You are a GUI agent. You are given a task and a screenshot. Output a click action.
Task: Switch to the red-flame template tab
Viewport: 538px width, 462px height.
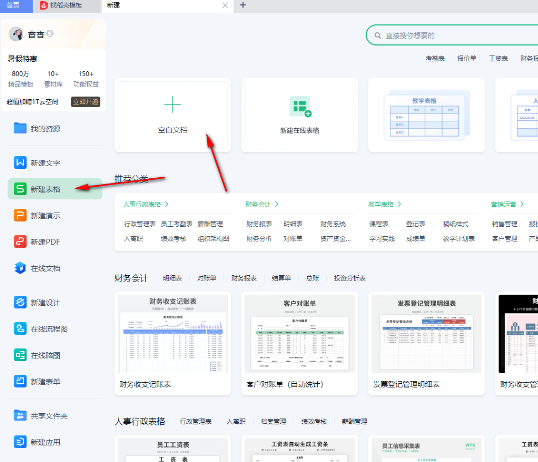tap(67, 6)
